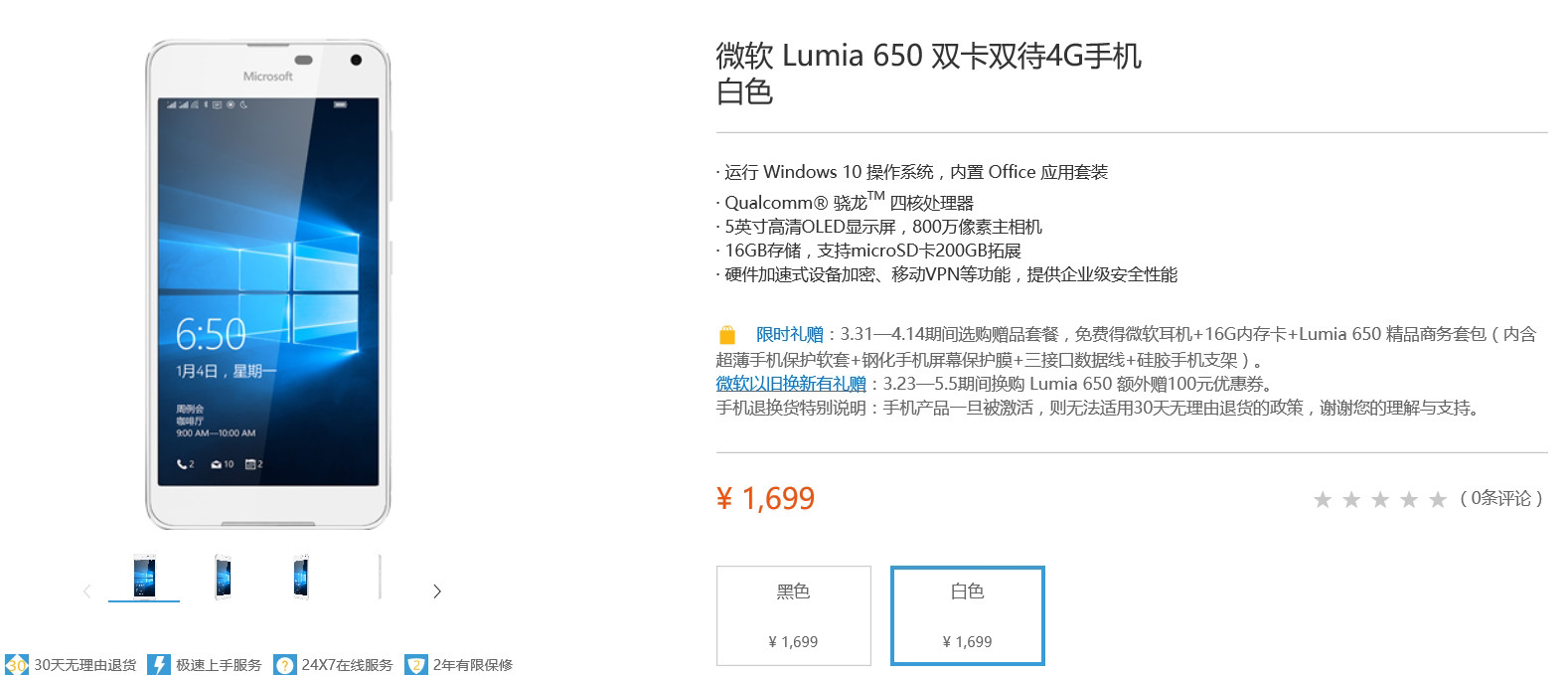Click the large Lumia 650 product image
Image resolution: width=1568 pixels, height=675 pixels.
(x=267, y=284)
